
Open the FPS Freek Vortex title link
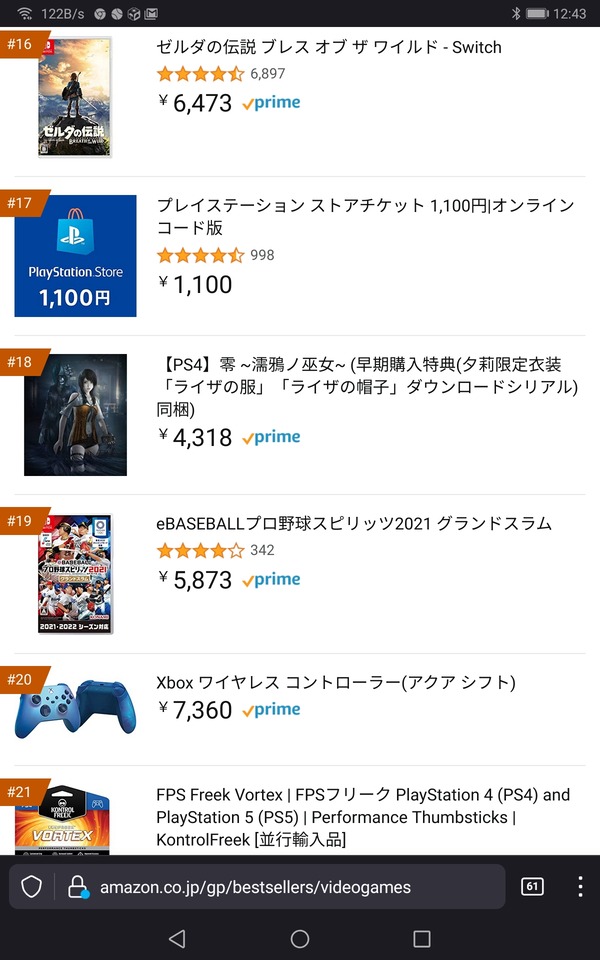point(363,817)
